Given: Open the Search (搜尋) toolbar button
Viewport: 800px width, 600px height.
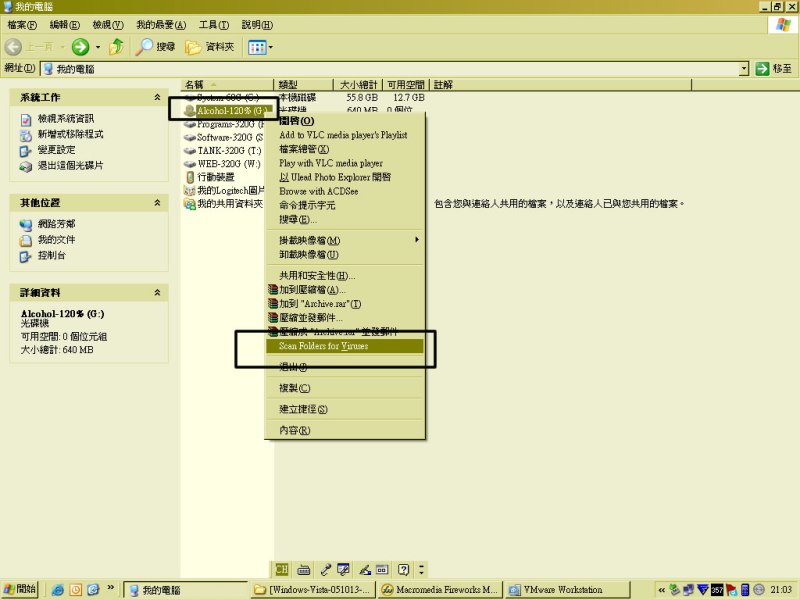Looking at the screenshot, I should pos(156,47).
